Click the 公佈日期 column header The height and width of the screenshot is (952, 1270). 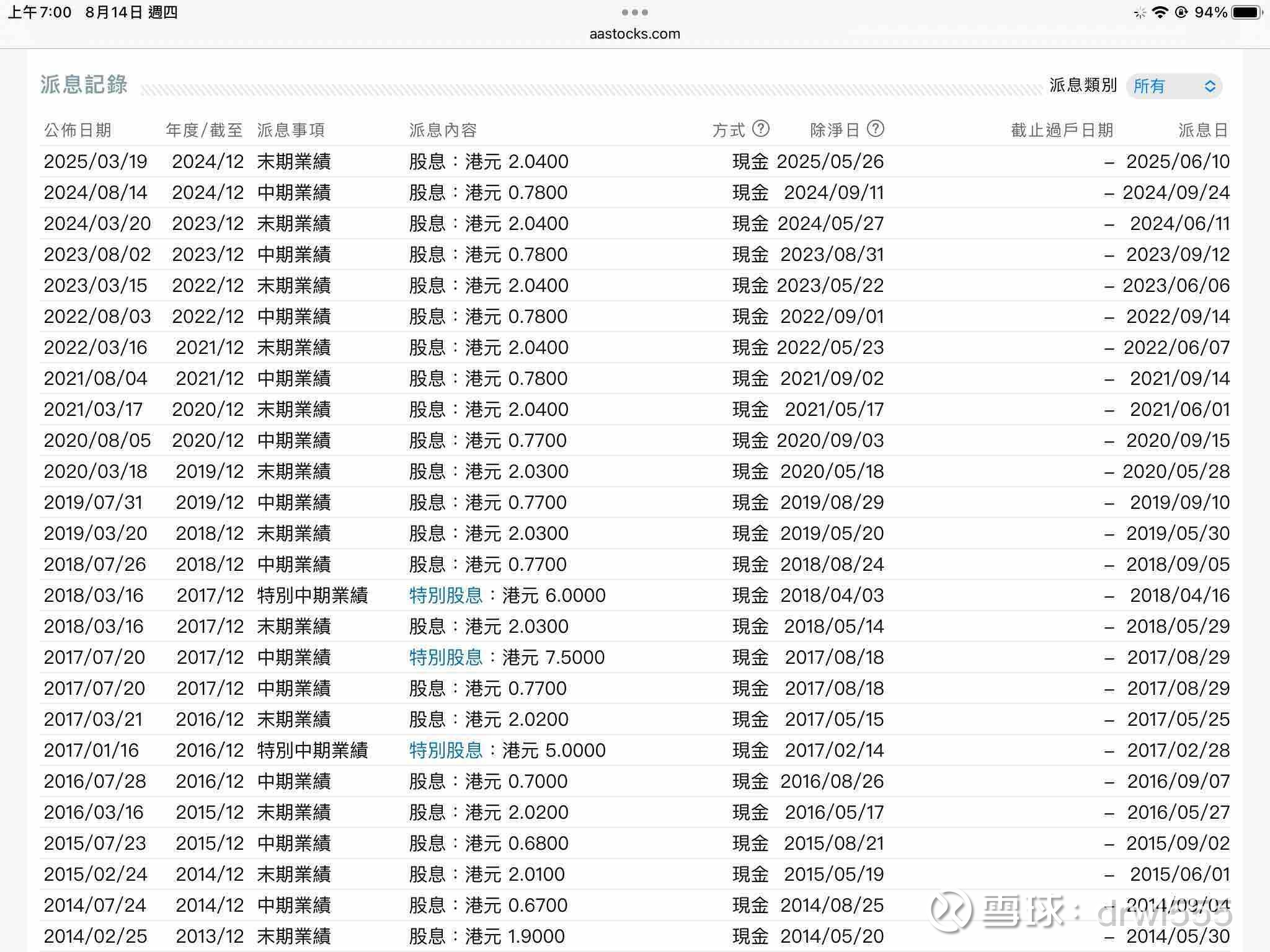click(78, 130)
